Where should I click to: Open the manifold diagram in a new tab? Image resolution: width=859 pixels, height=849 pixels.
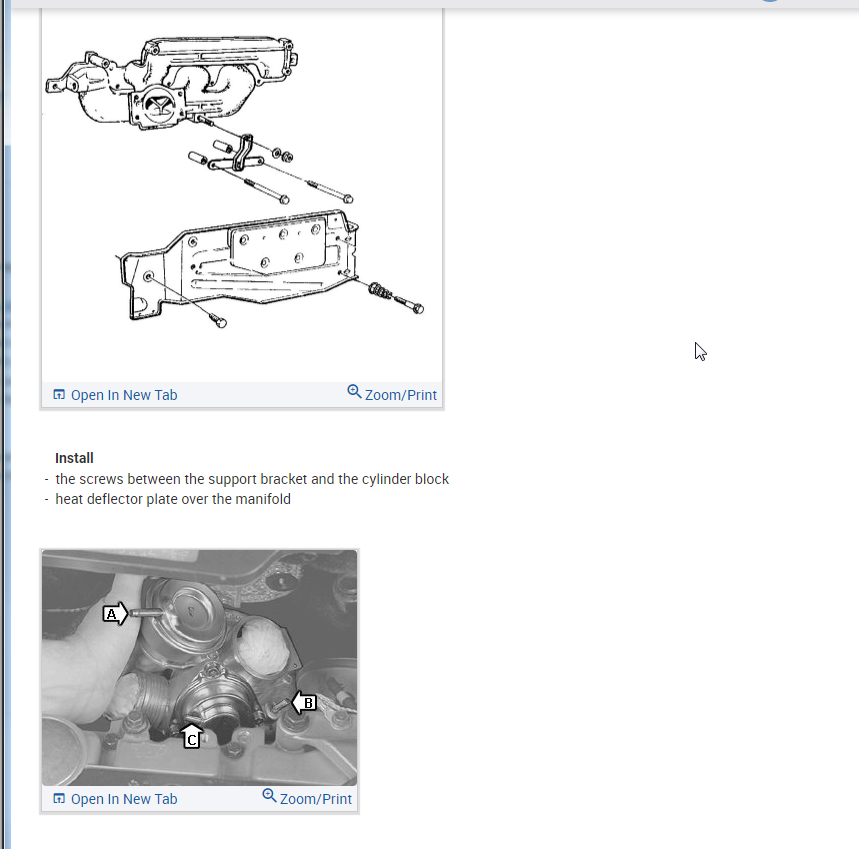[115, 395]
